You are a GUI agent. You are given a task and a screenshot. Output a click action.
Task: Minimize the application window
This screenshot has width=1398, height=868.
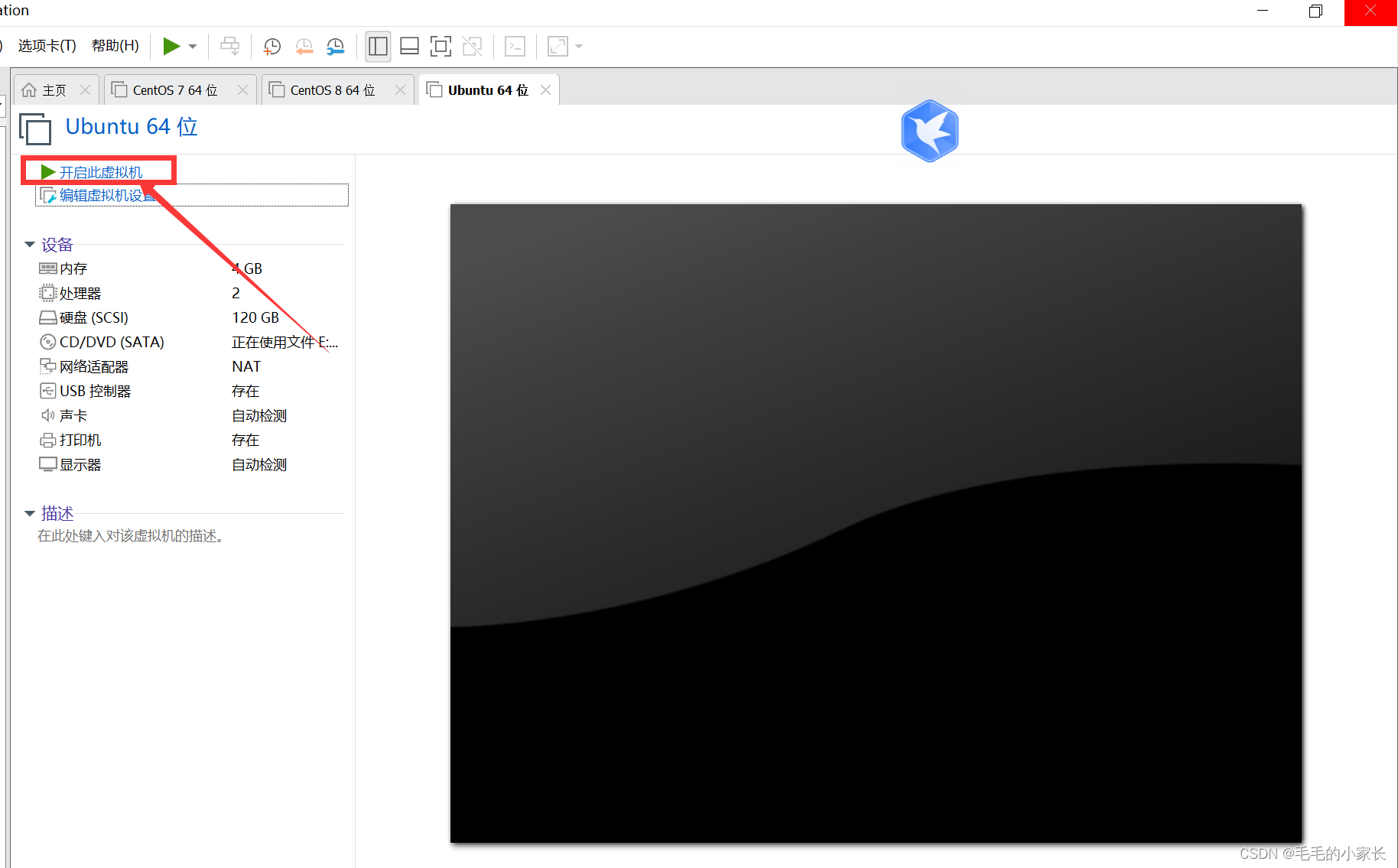point(1263,11)
